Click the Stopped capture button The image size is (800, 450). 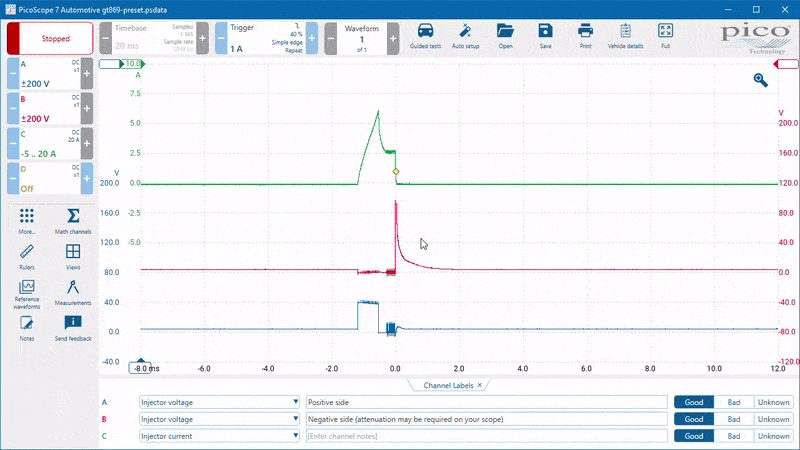[x=50, y=38]
